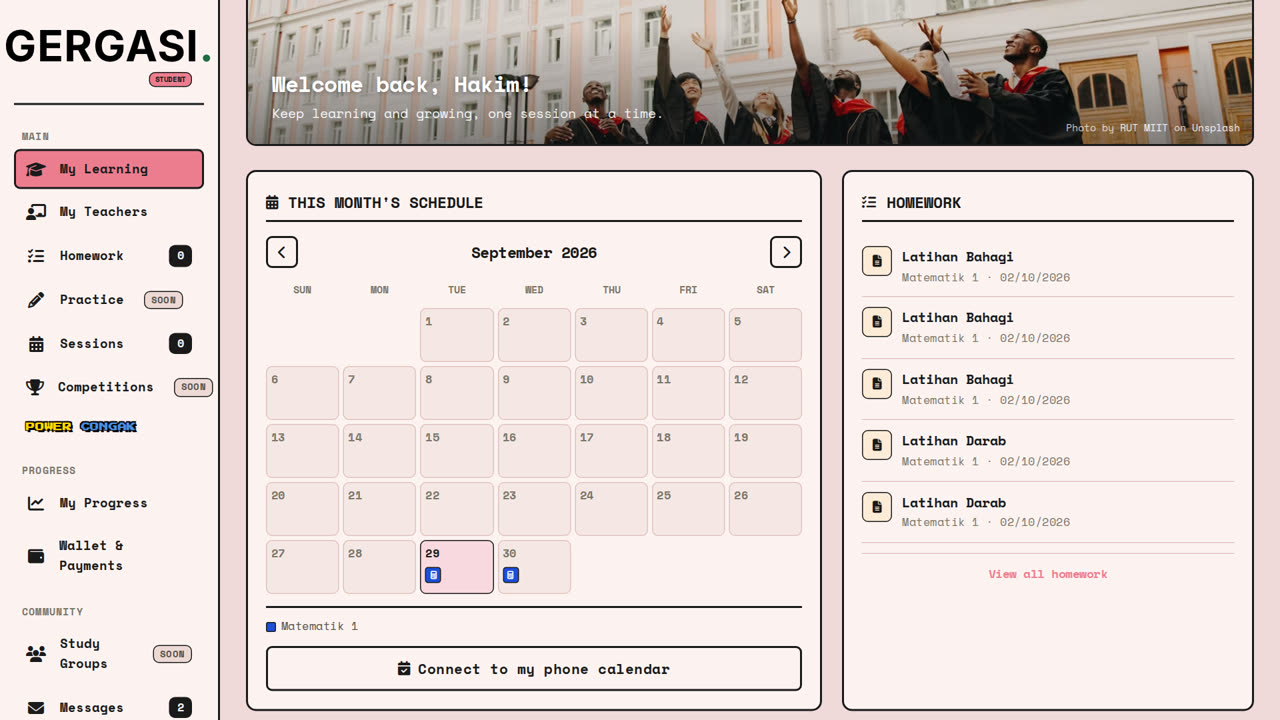Image resolution: width=1280 pixels, height=720 pixels.
Task: Open third Latihan Bahagi document icon
Action: coord(877,384)
